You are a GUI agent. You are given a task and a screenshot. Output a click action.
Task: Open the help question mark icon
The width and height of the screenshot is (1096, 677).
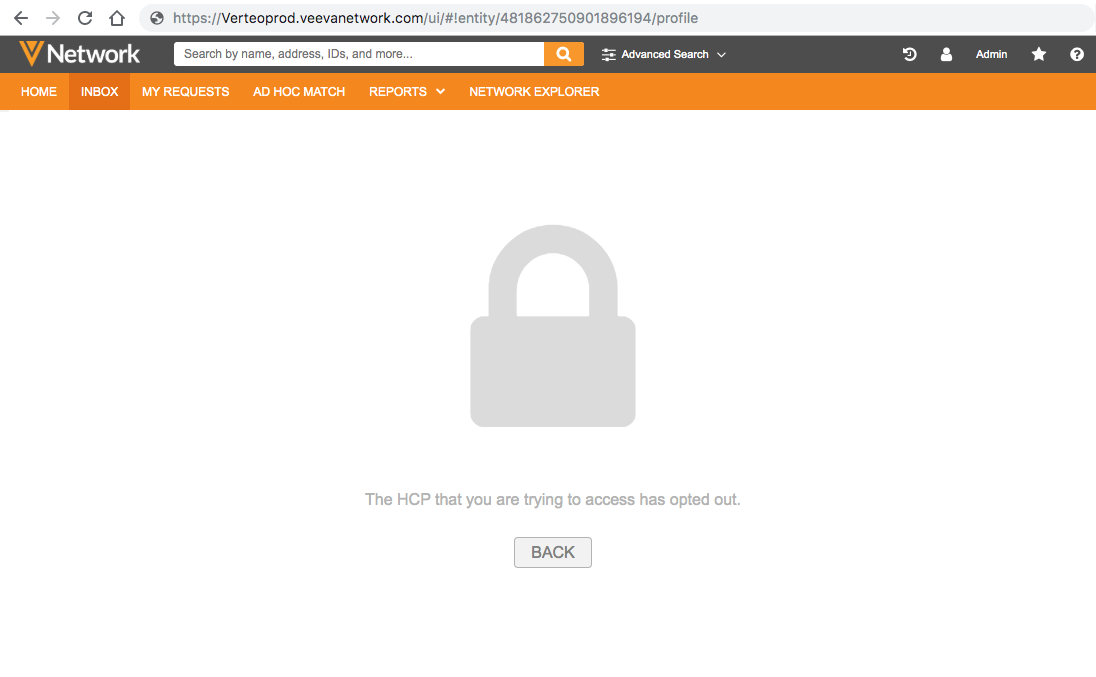(1076, 54)
